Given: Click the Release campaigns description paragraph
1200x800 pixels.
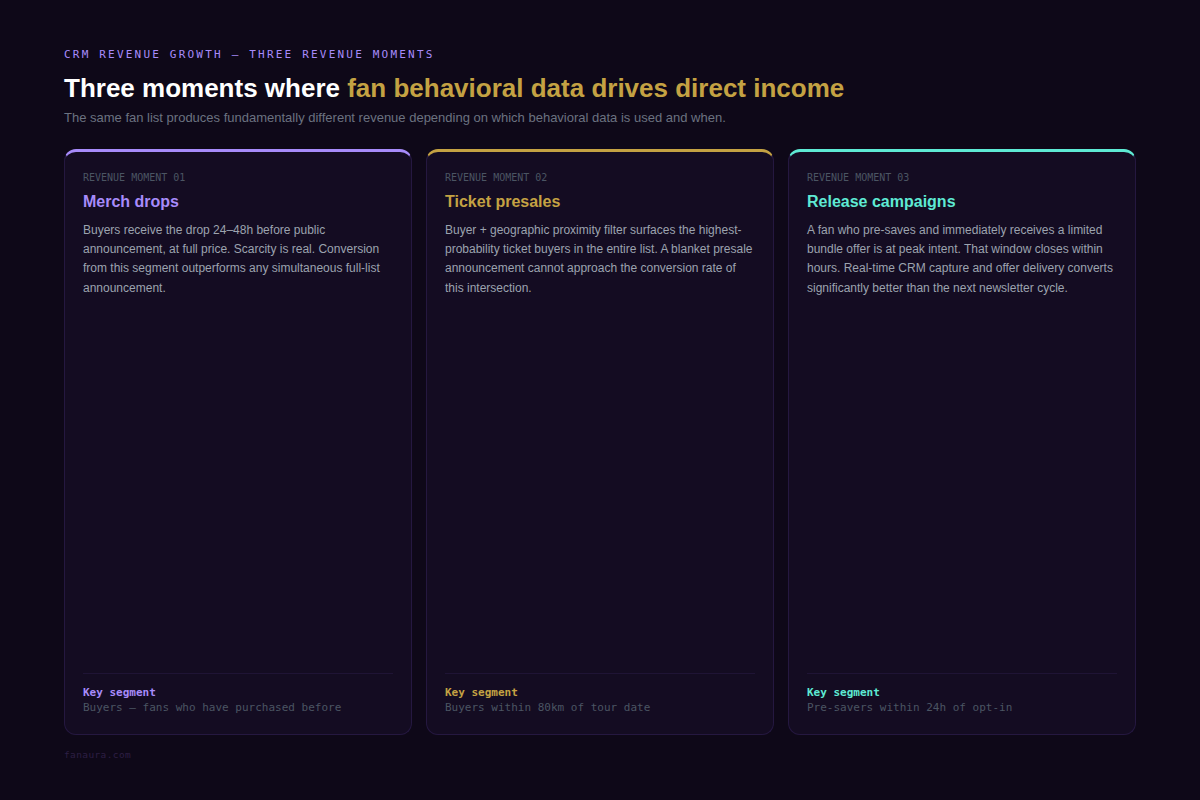Looking at the screenshot, I should tap(960, 259).
